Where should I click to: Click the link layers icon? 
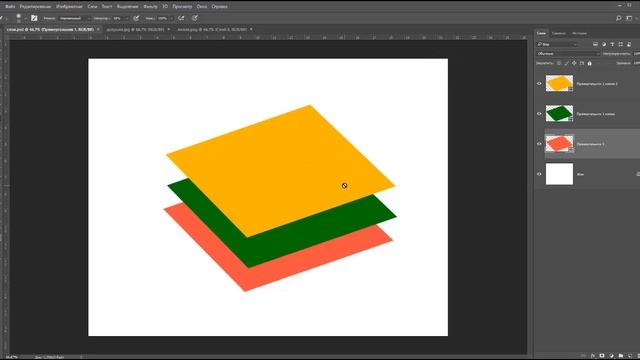pyautogui.click(x=583, y=356)
